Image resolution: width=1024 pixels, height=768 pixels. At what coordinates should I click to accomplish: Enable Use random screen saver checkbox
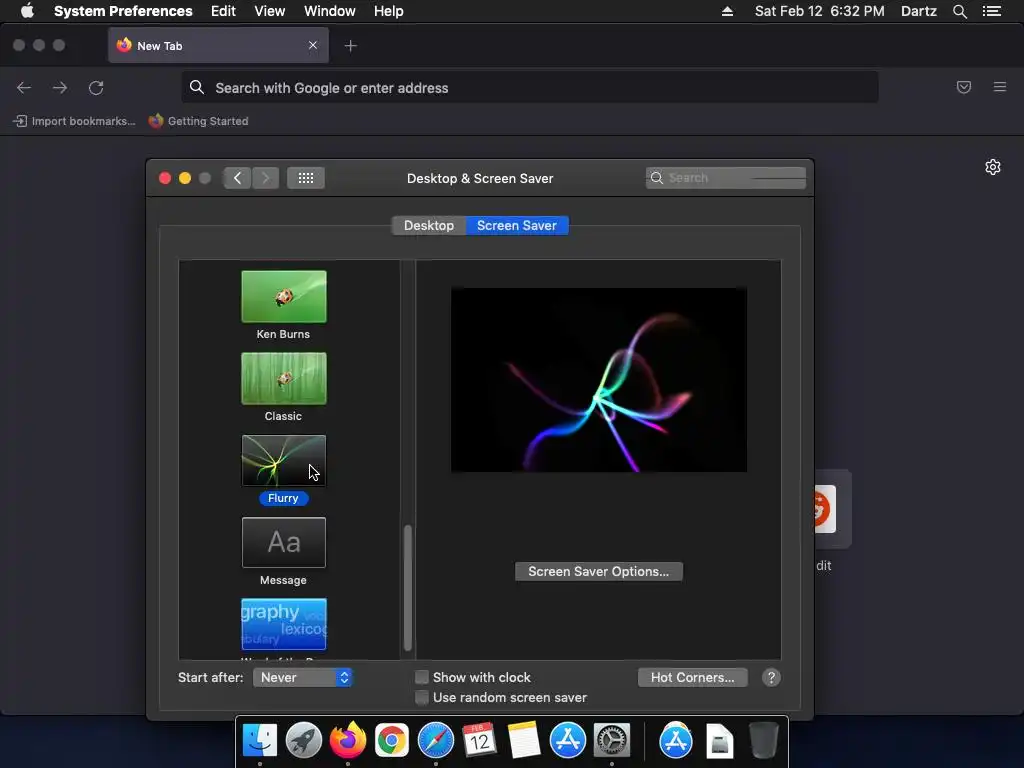point(422,697)
